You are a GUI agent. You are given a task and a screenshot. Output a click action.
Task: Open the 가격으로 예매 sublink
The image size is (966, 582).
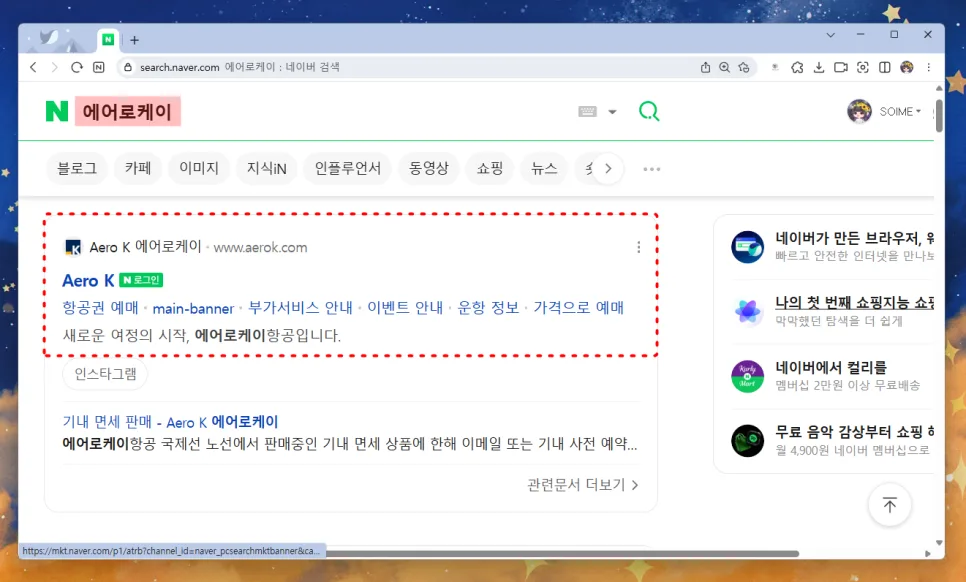pyautogui.click(x=578, y=308)
